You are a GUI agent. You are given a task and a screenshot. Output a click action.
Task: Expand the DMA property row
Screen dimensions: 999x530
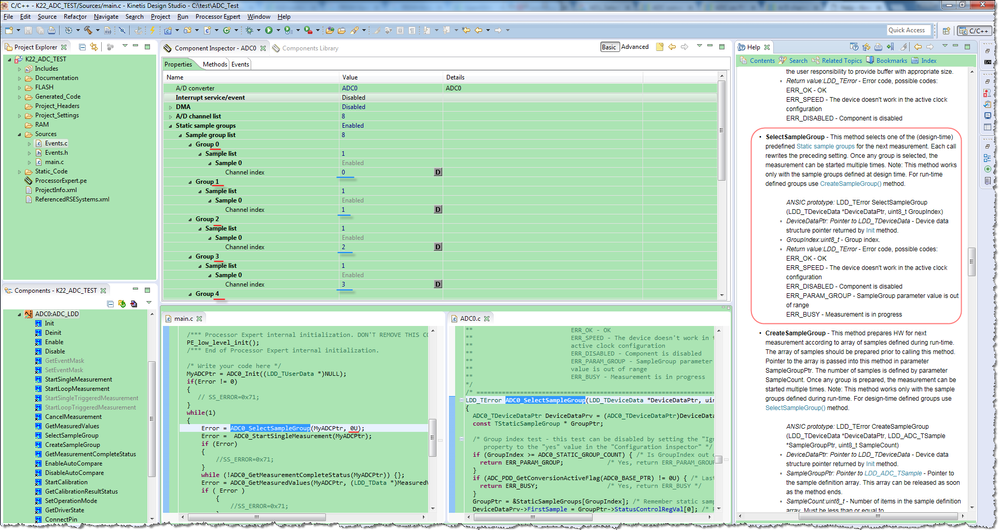(x=169, y=107)
